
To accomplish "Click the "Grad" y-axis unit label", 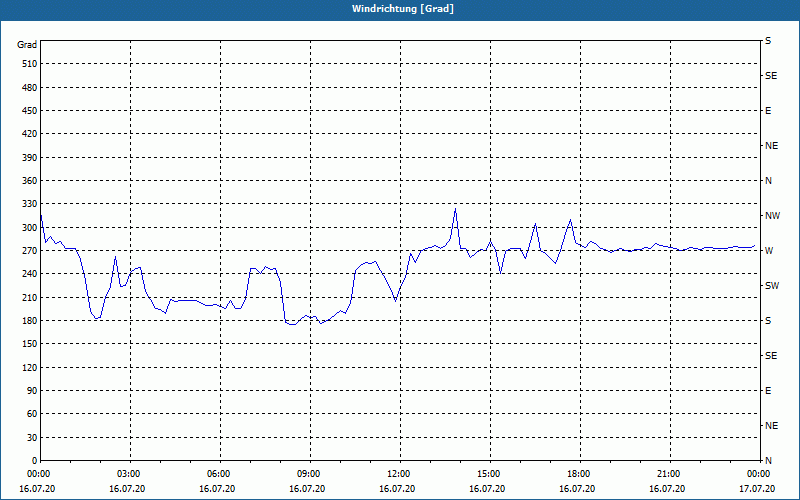I will [x=27, y=45].
